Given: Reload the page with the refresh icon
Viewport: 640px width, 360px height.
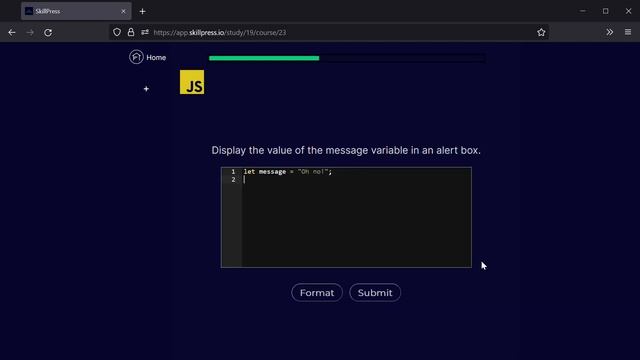Looking at the screenshot, I should [48, 32].
